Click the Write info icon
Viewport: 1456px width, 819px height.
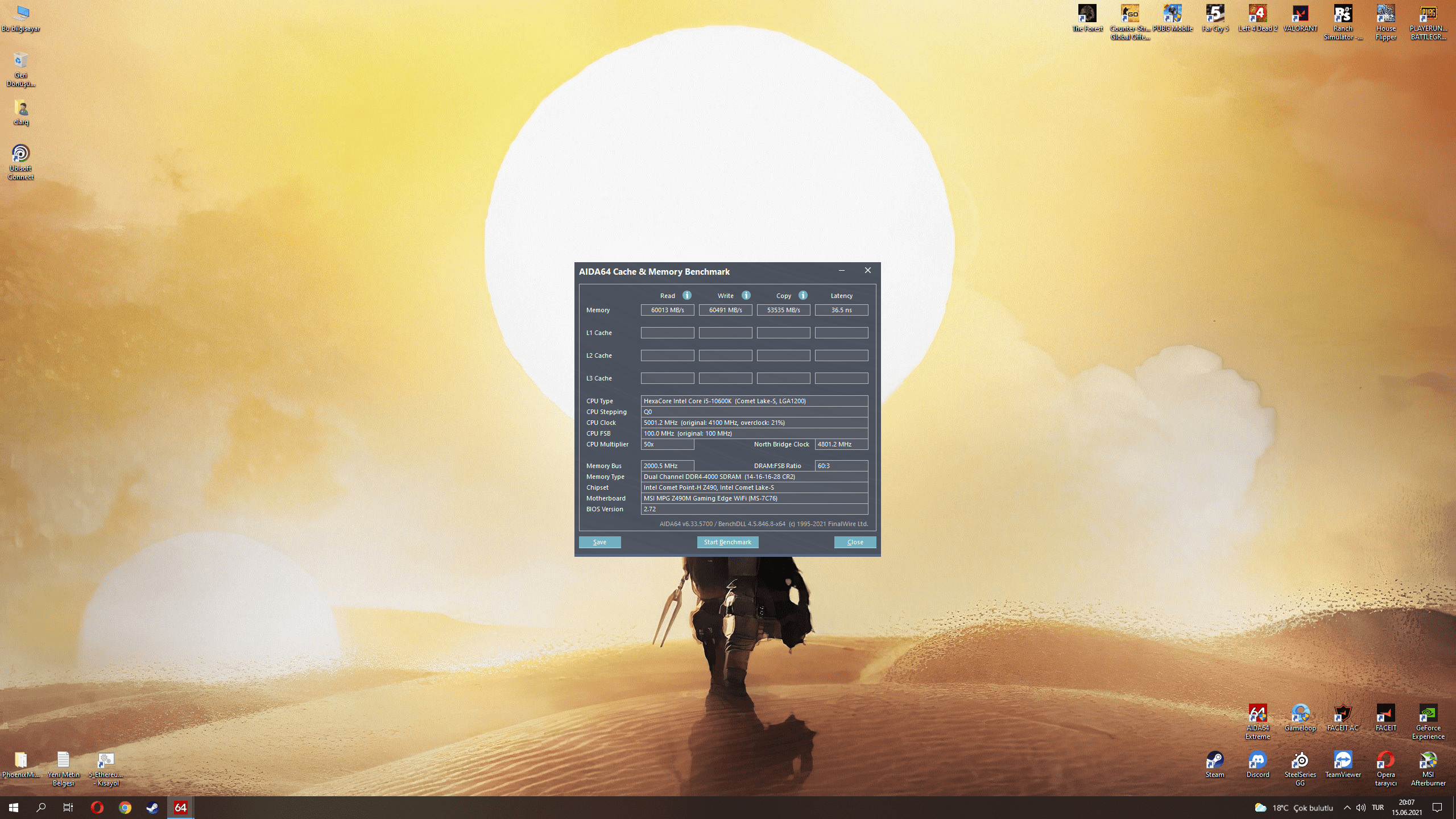[x=746, y=295]
